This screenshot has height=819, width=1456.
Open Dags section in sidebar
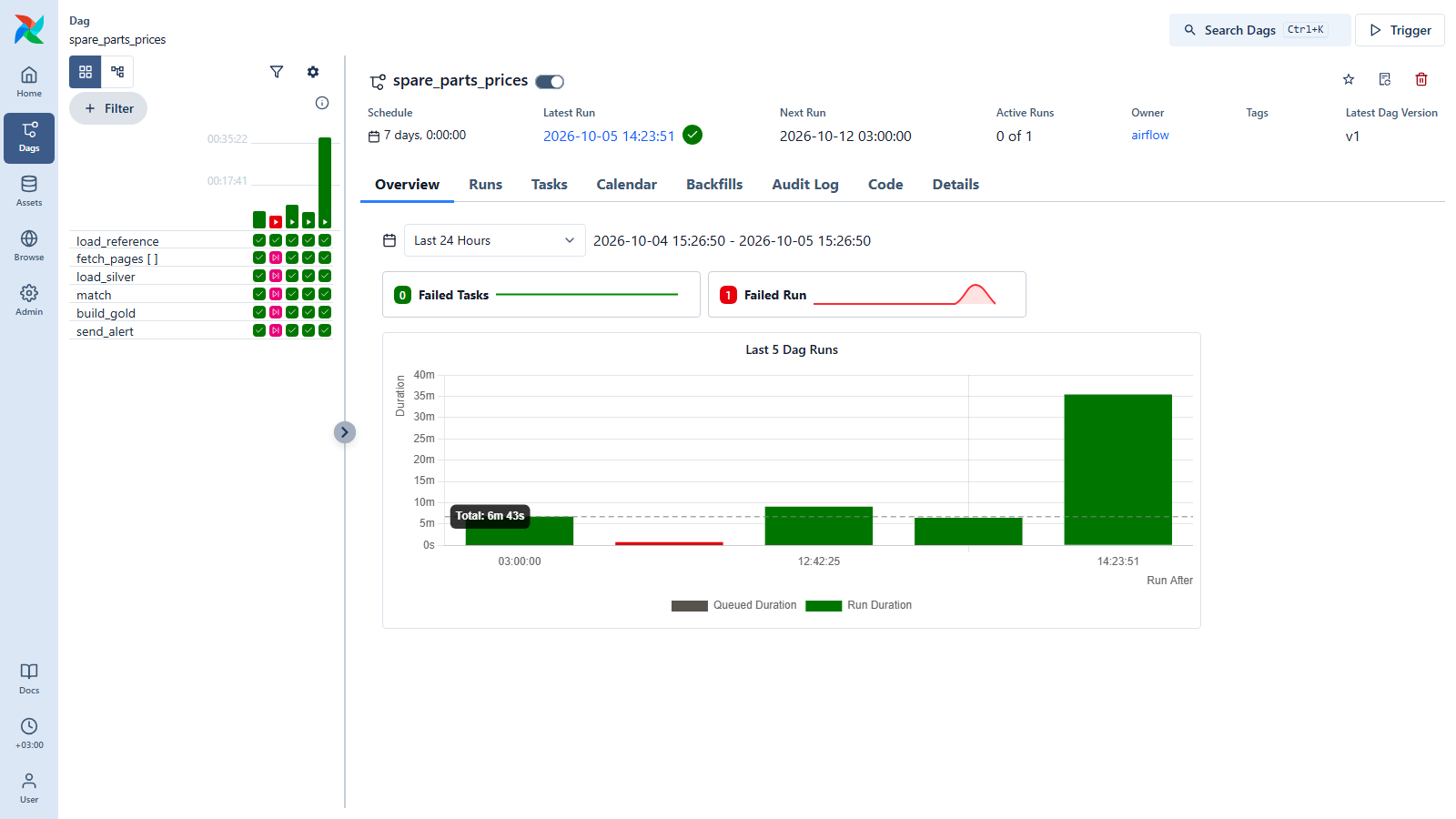[x=29, y=137]
